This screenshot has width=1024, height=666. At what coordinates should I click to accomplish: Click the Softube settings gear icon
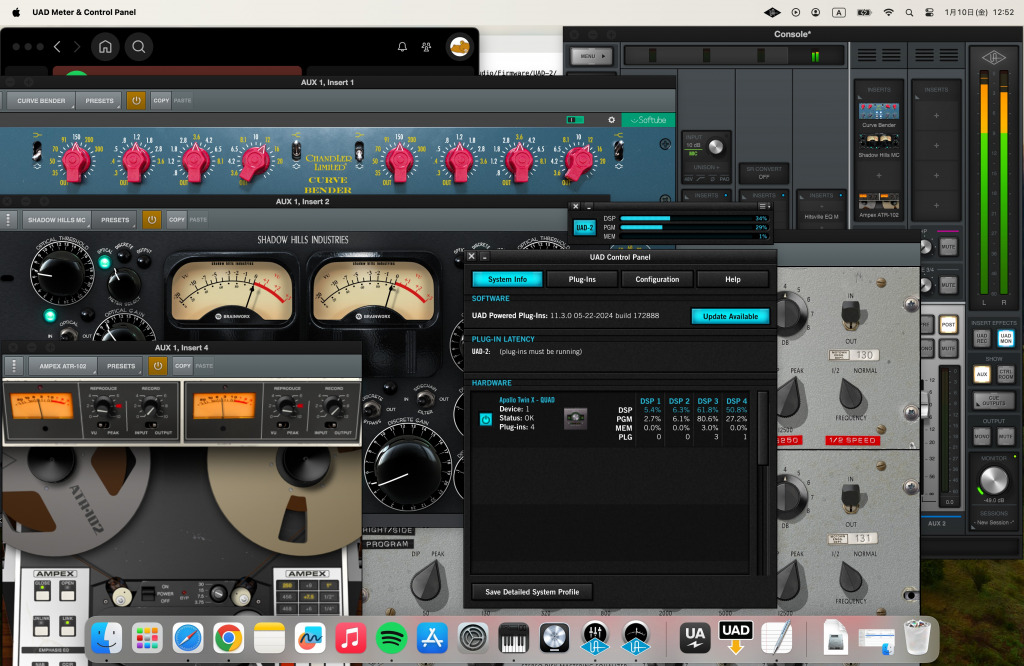tap(611, 120)
